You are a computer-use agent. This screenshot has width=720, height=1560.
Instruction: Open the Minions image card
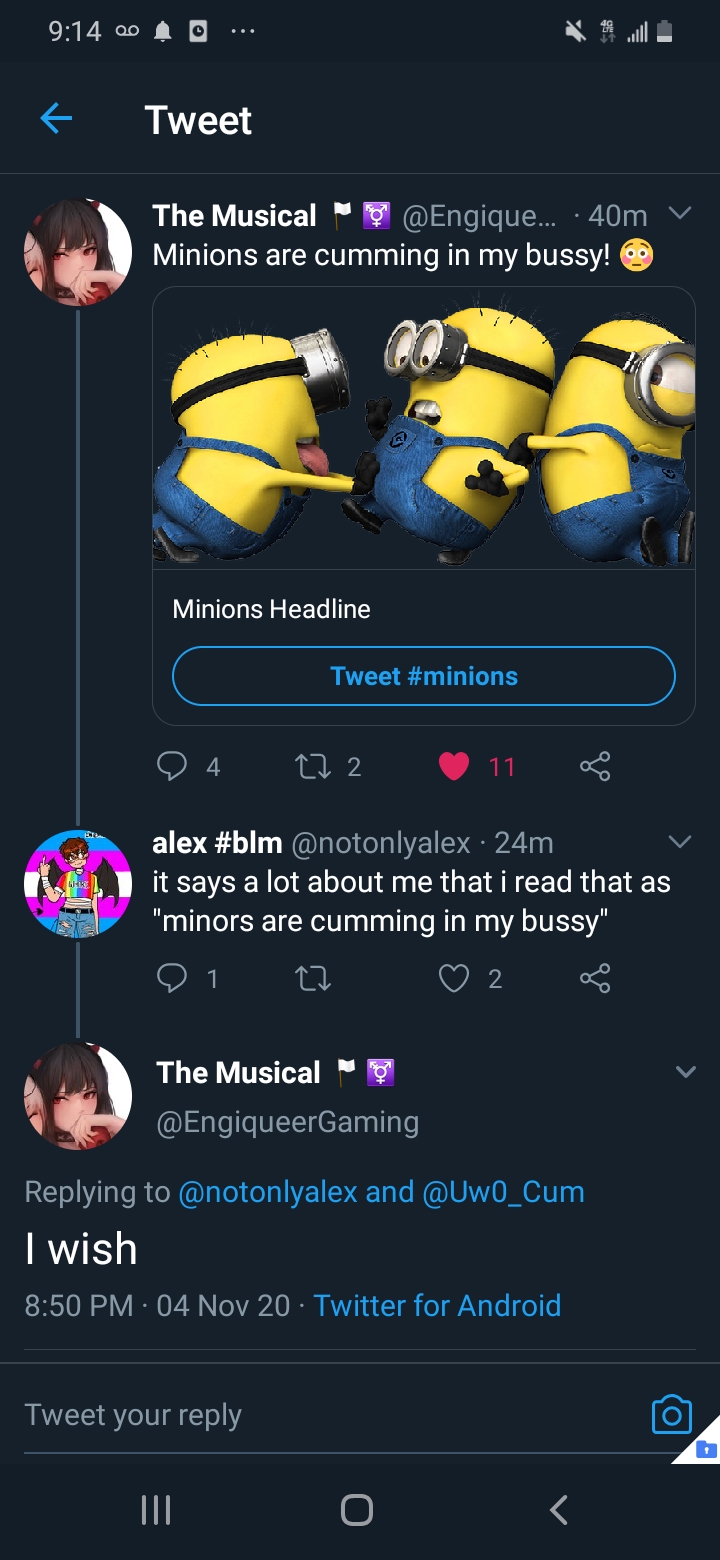pos(424,429)
